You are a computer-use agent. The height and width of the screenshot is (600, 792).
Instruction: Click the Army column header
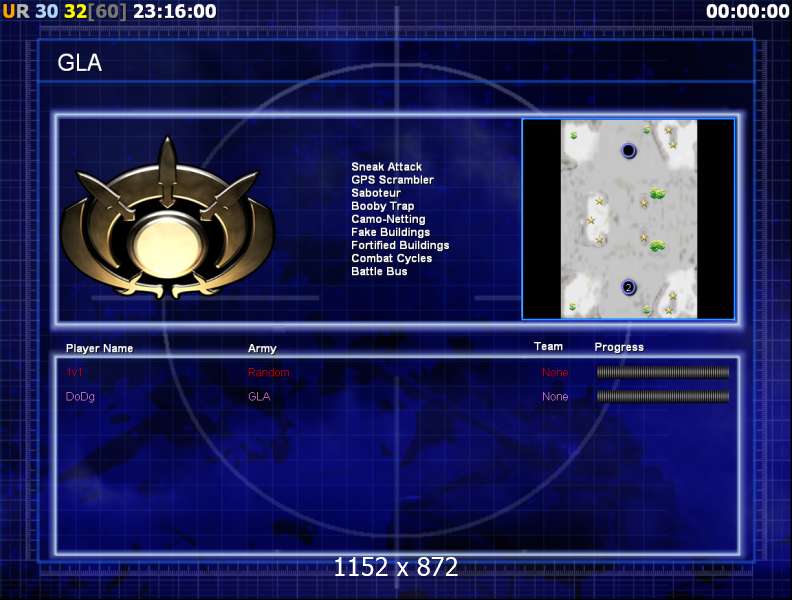(x=262, y=348)
